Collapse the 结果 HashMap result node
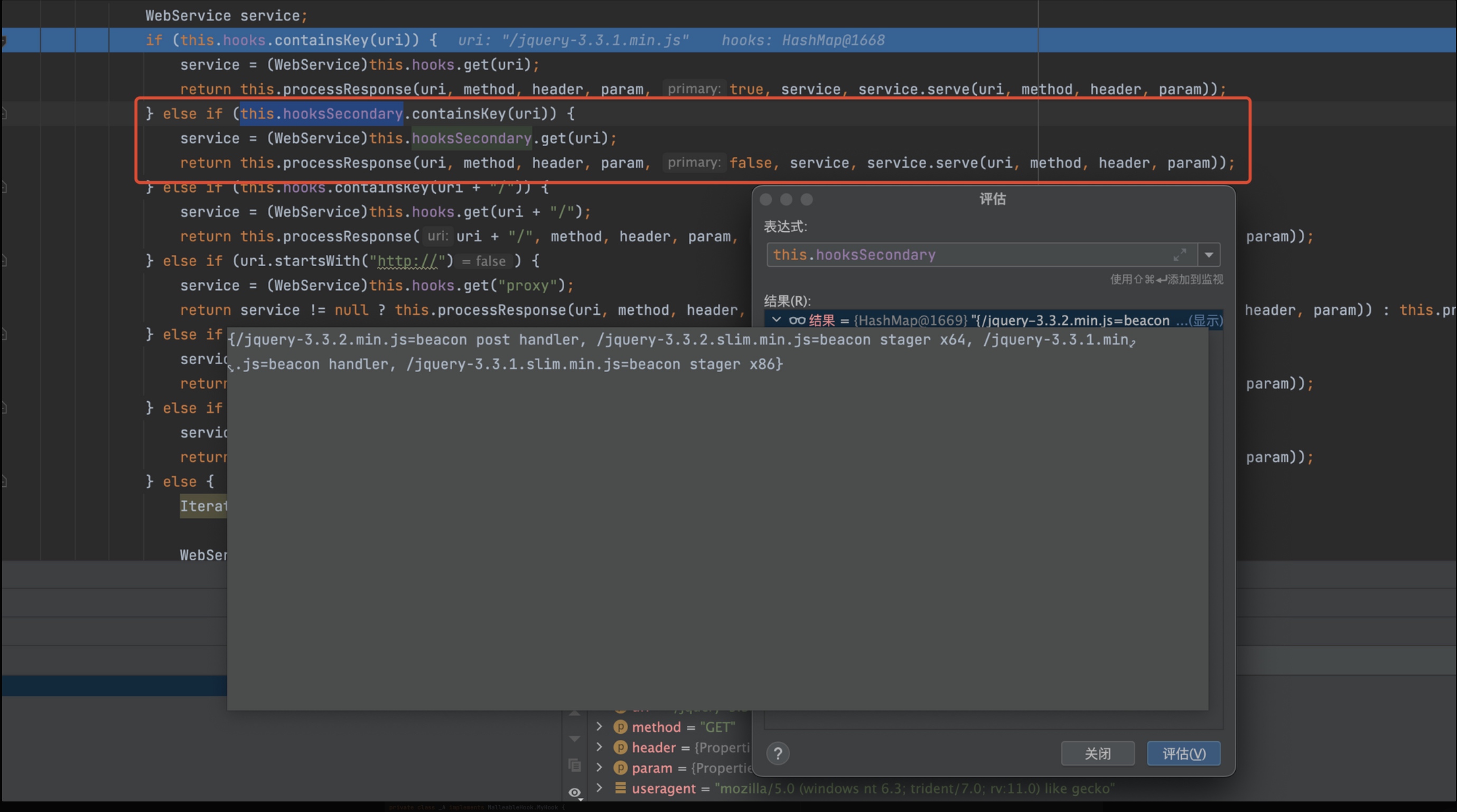 pos(777,320)
